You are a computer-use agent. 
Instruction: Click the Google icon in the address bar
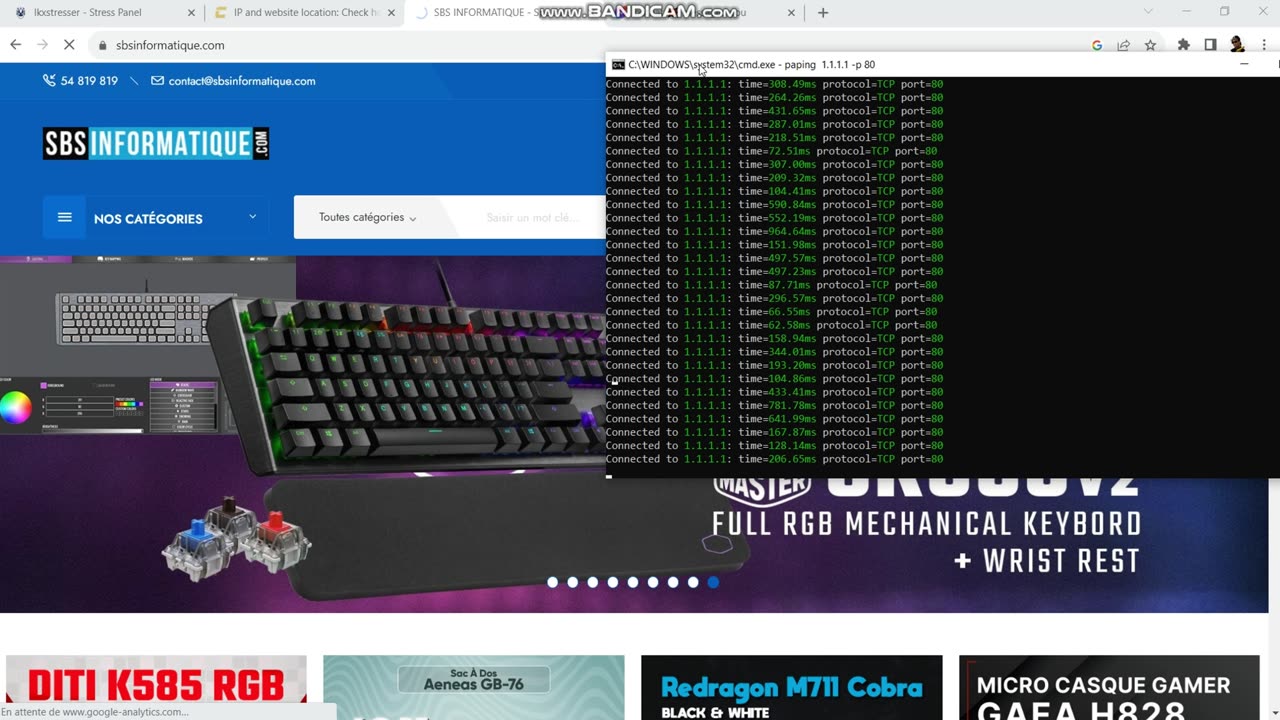1097,45
